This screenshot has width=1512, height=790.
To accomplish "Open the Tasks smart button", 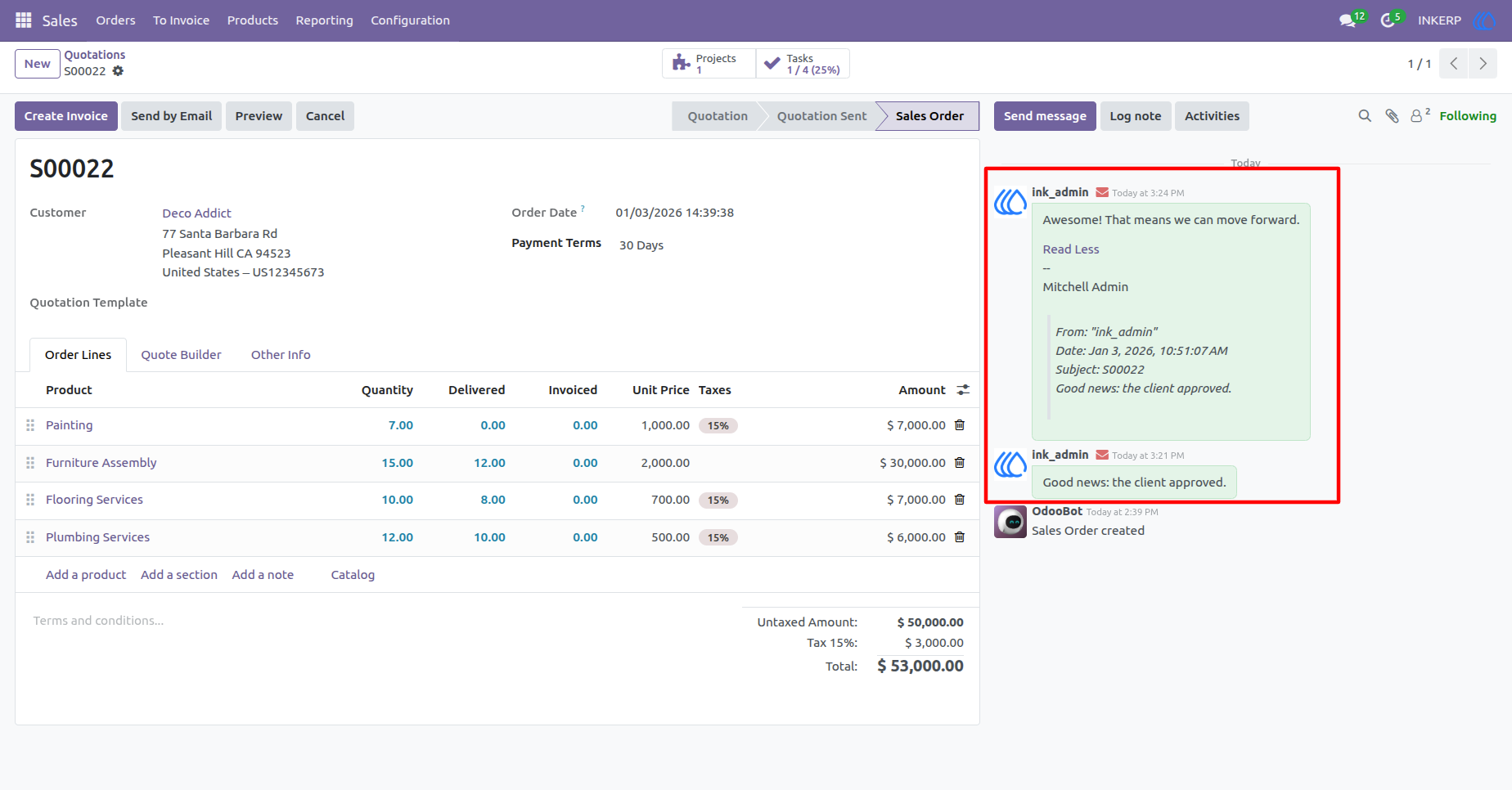I will point(803,64).
